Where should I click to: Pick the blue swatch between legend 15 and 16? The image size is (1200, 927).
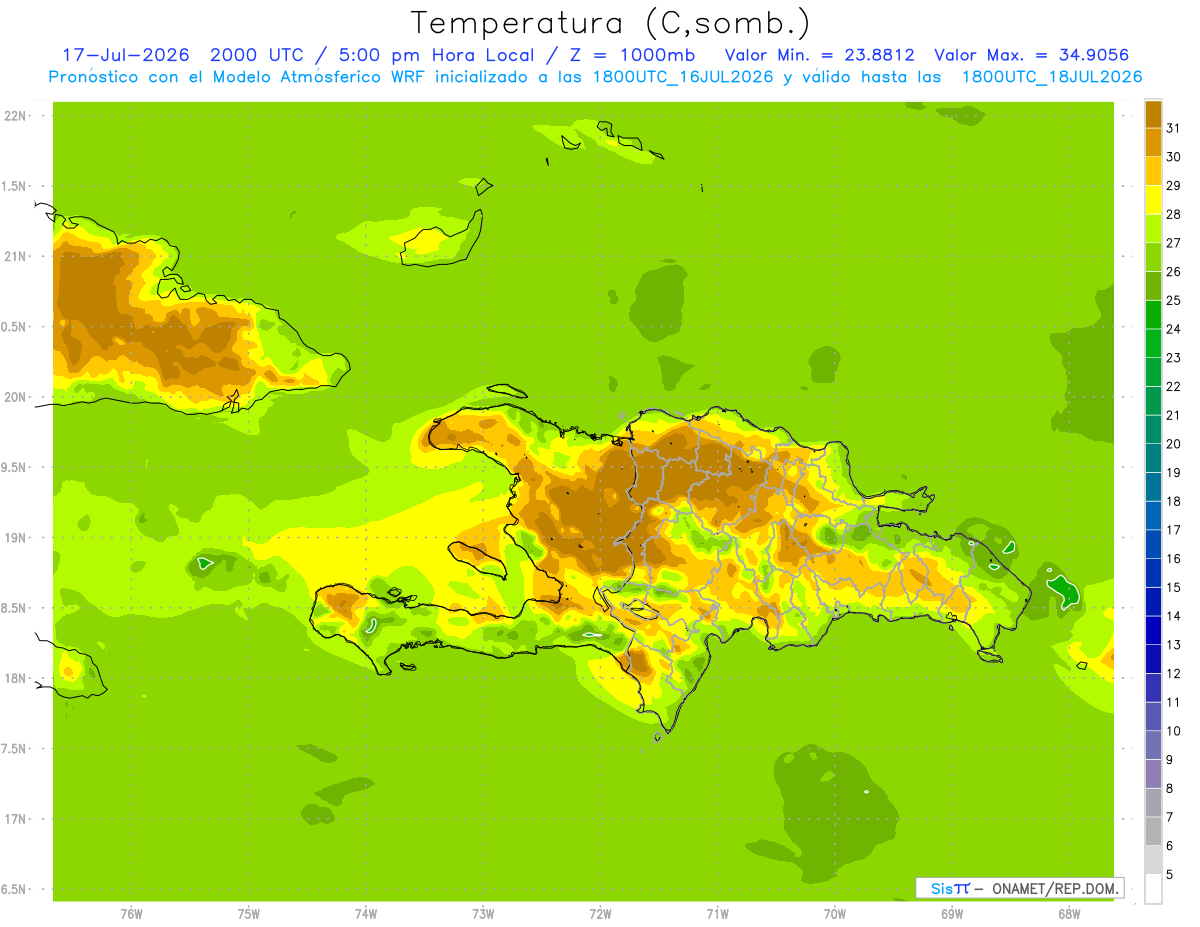coord(1153,573)
